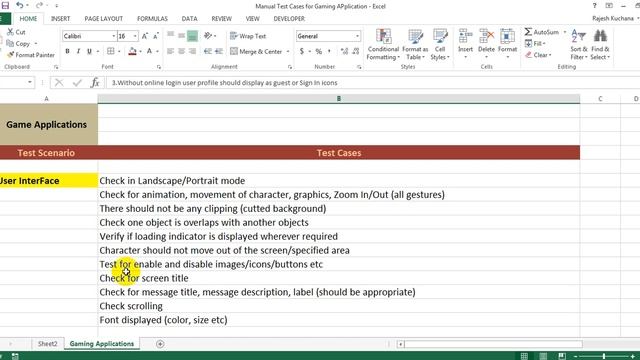This screenshot has height=360, width=640.
Task: Apply accounting dollar format
Action: pos(302,51)
